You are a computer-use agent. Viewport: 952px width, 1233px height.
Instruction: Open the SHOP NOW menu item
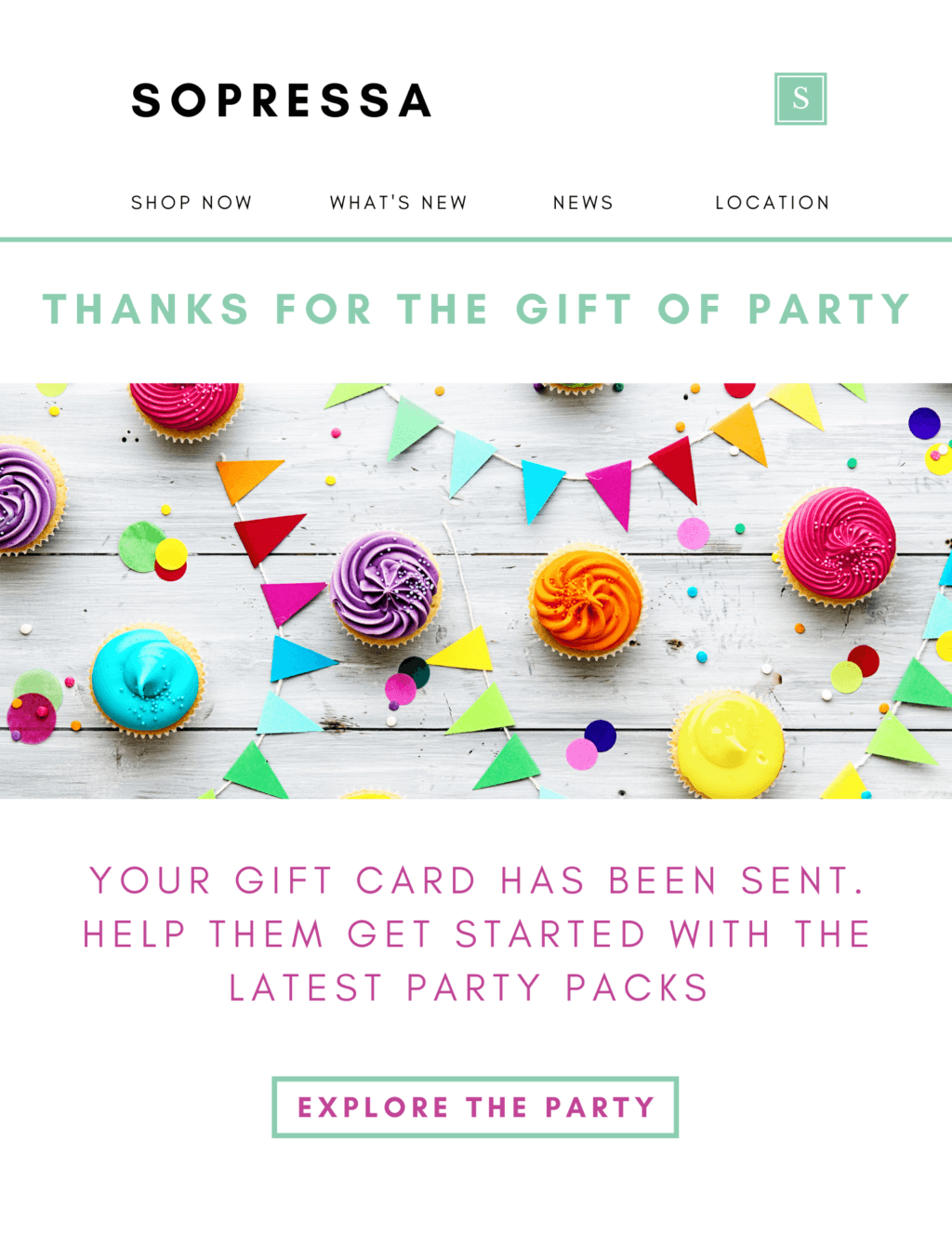192,202
